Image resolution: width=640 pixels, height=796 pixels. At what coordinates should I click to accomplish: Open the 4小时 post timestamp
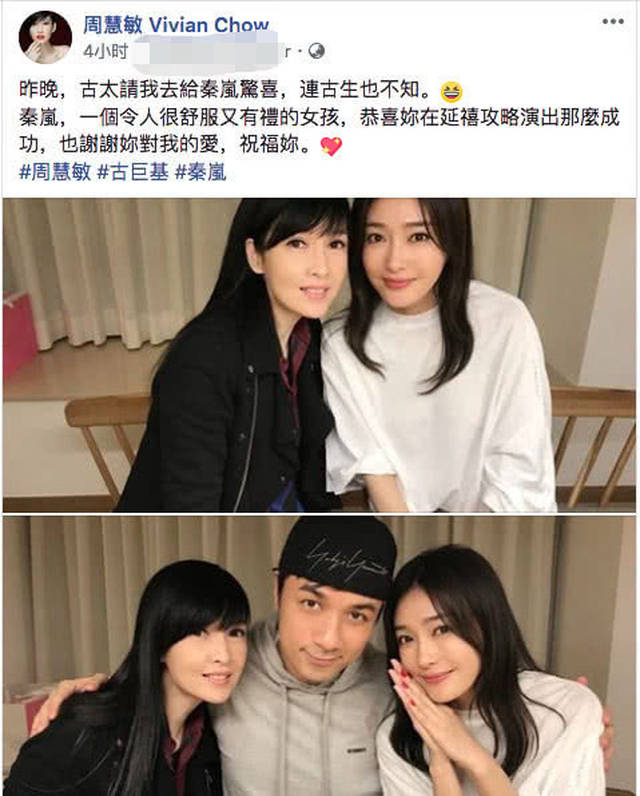[x=105, y=51]
